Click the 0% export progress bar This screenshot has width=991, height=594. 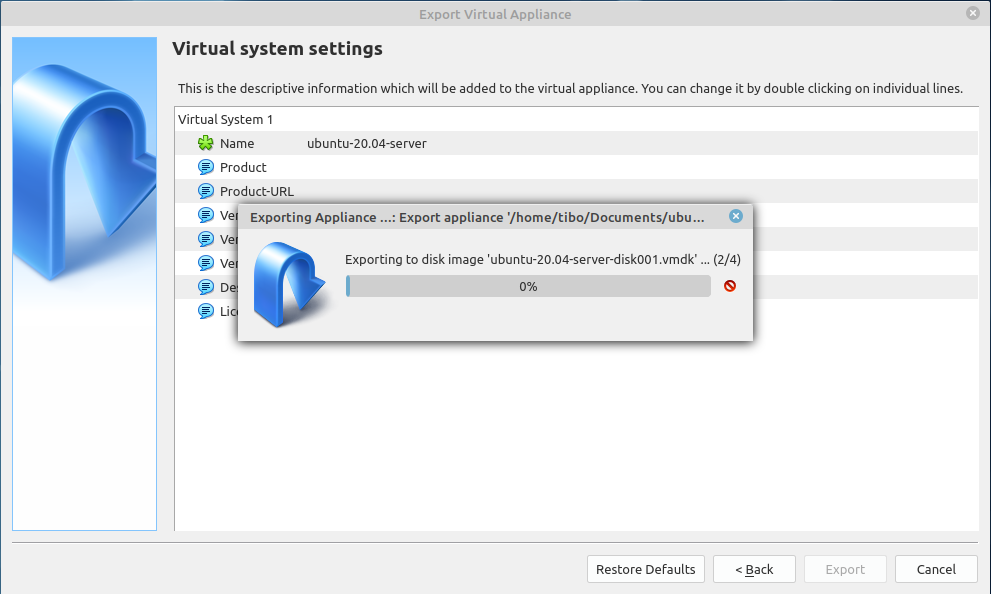tap(528, 286)
